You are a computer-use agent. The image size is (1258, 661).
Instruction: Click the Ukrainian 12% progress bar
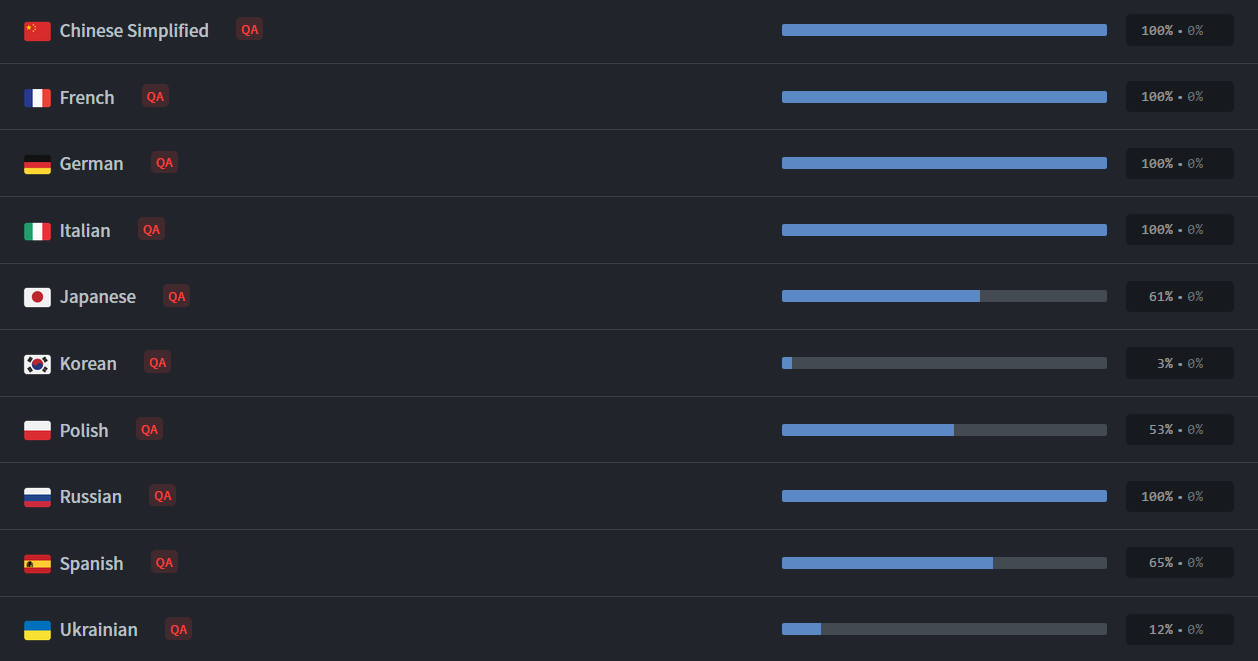click(x=944, y=629)
